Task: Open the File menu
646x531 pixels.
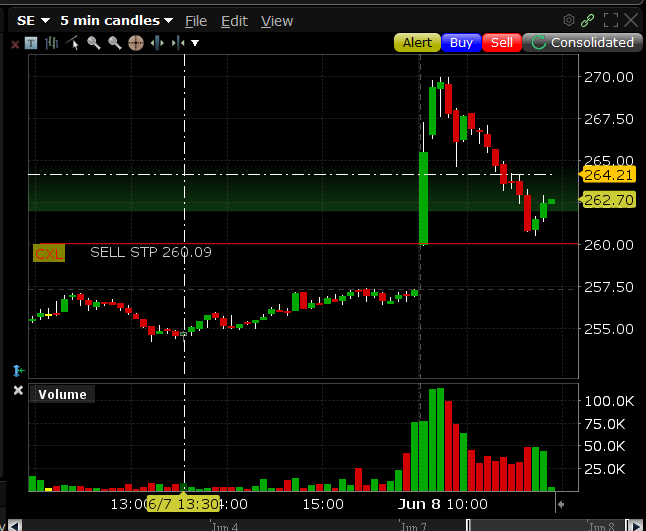Action: pyautogui.click(x=196, y=21)
